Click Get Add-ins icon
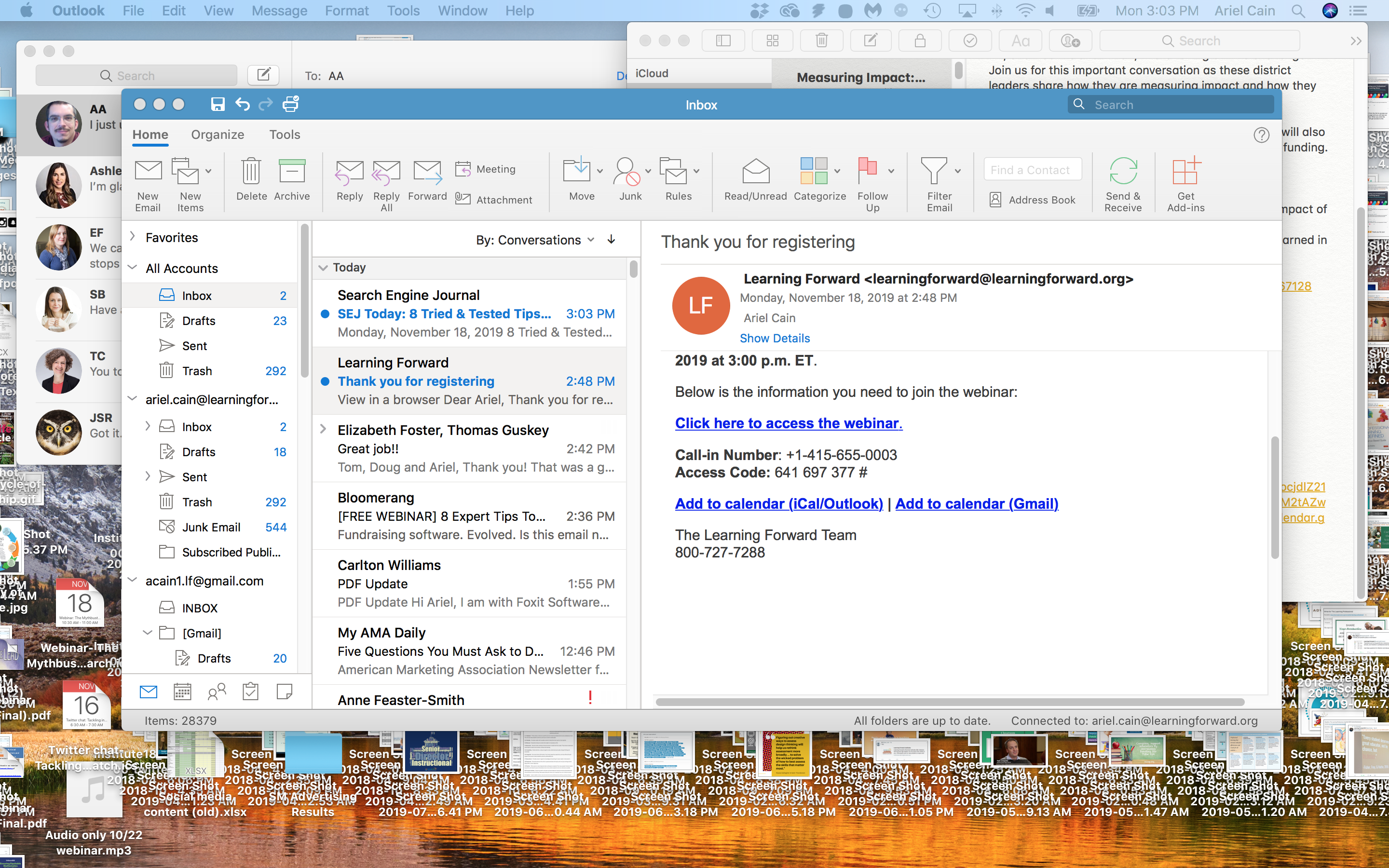Image resolution: width=1389 pixels, height=868 pixels. pyautogui.click(x=1186, y=171)
